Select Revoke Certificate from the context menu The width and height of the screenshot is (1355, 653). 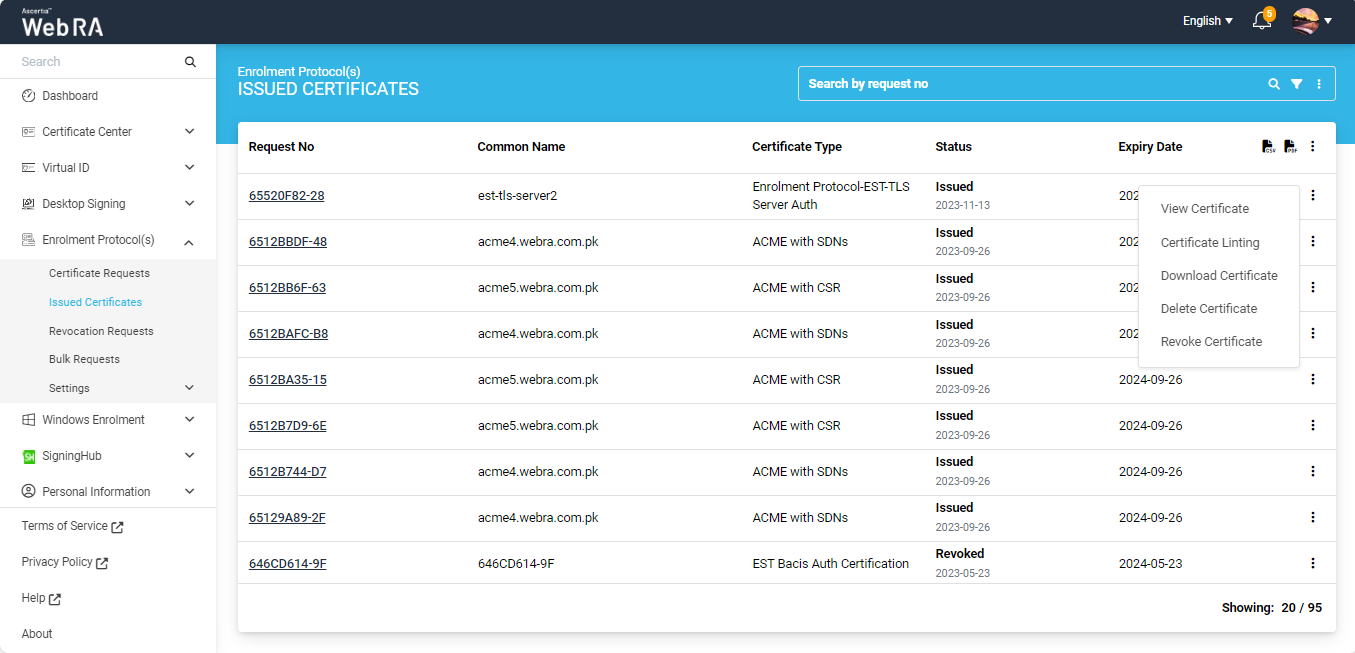(x=1211, y=342)
